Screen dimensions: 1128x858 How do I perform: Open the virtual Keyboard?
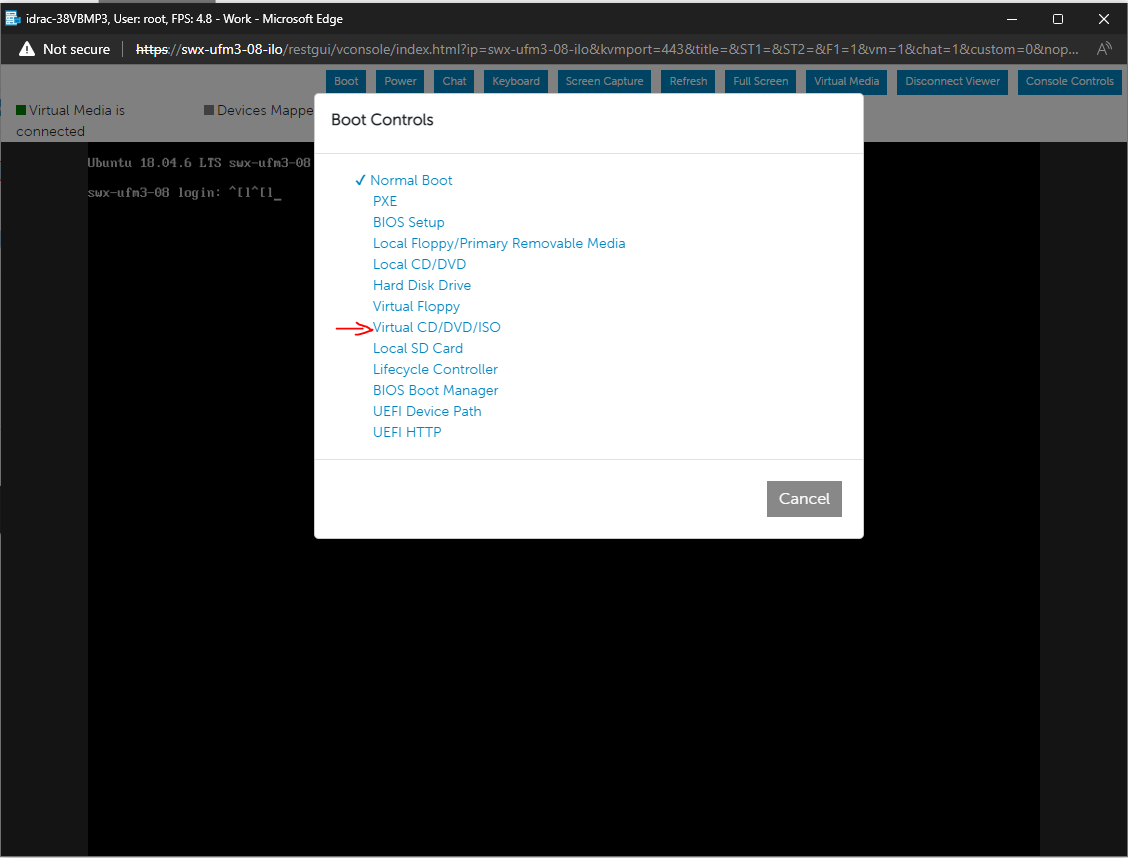click(515, 82)
